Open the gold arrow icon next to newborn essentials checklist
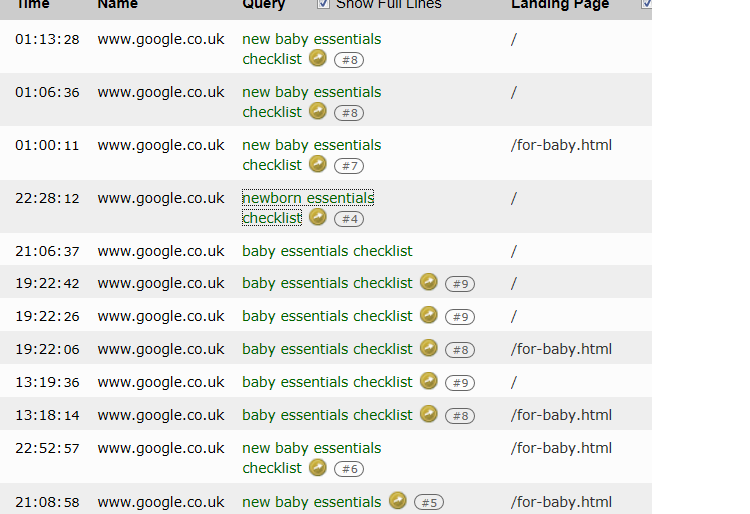750x514 pixels. (318, 218)
